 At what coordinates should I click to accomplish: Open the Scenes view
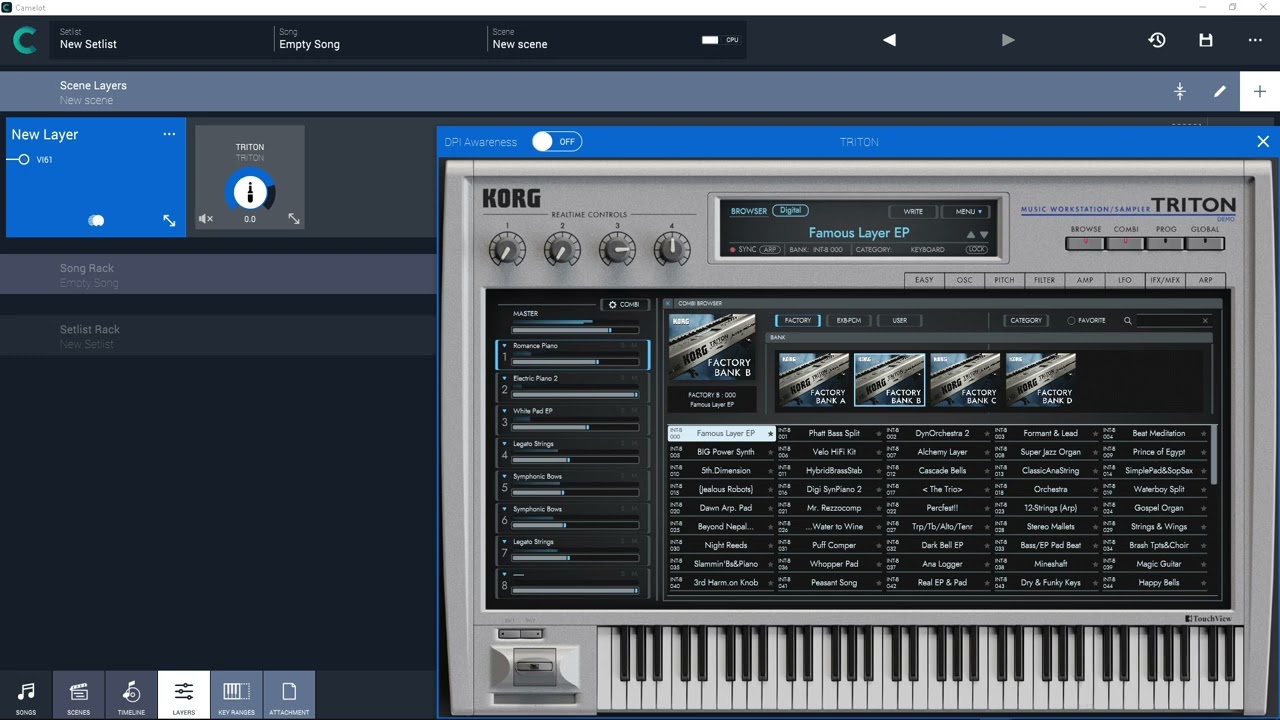coord(78,696)
